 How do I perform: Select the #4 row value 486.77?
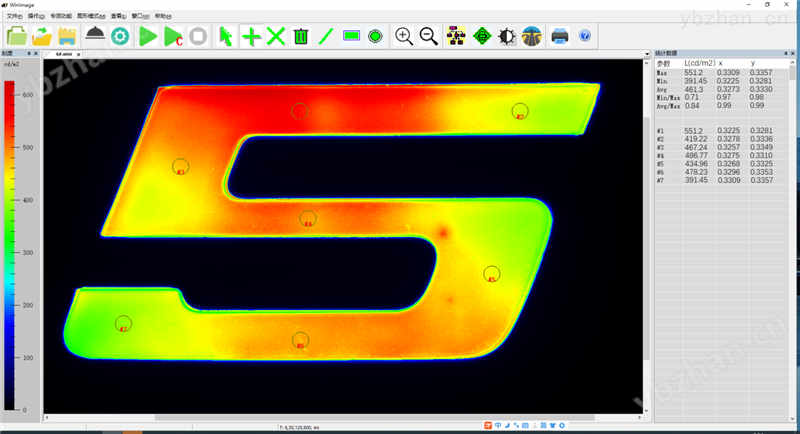[695, 156]
